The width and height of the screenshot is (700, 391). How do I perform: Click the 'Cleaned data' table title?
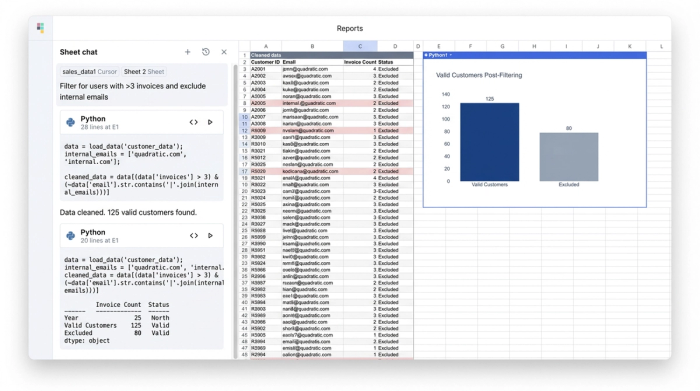pos(266,55)
